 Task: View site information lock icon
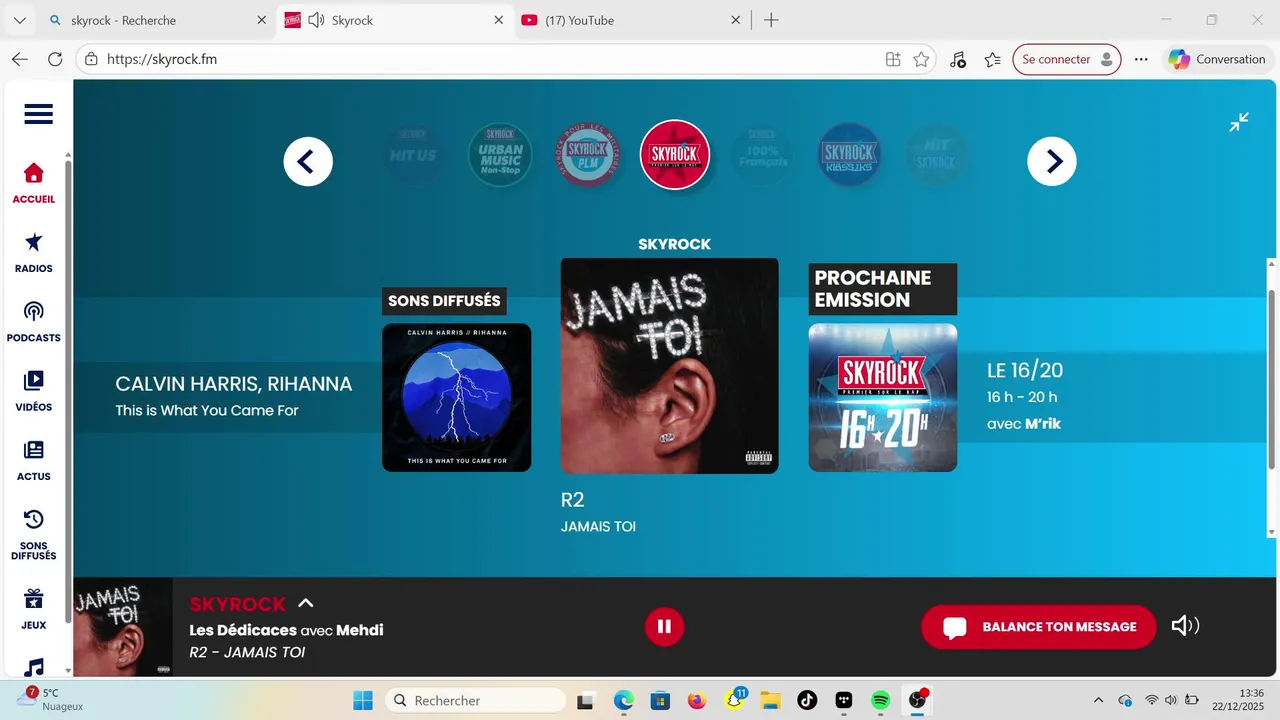[x=91, y=59]
